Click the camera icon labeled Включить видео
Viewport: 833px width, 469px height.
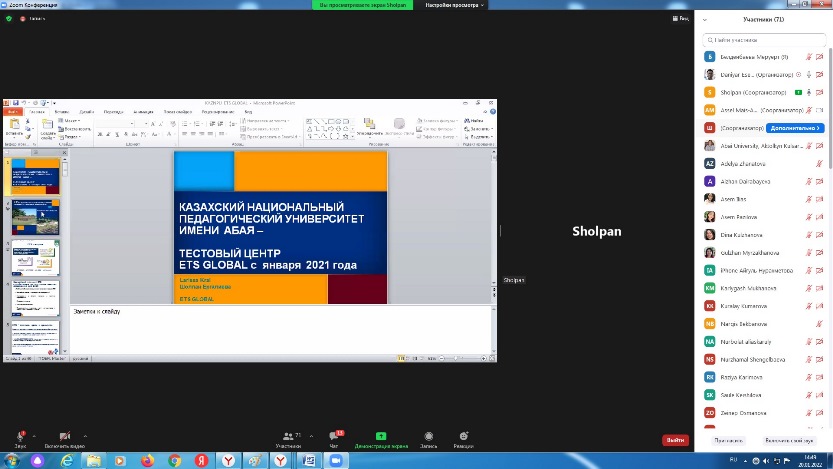[x=64, y=436]
